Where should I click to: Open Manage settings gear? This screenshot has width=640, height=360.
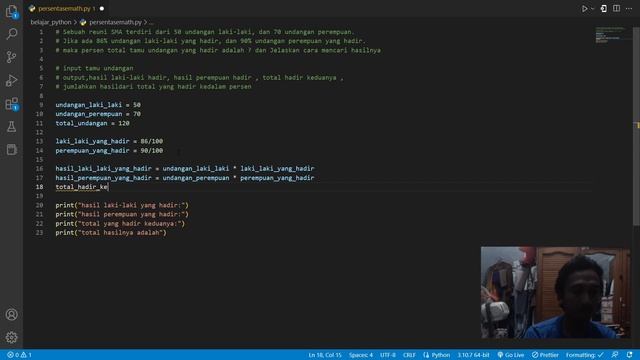click(11, 337)
